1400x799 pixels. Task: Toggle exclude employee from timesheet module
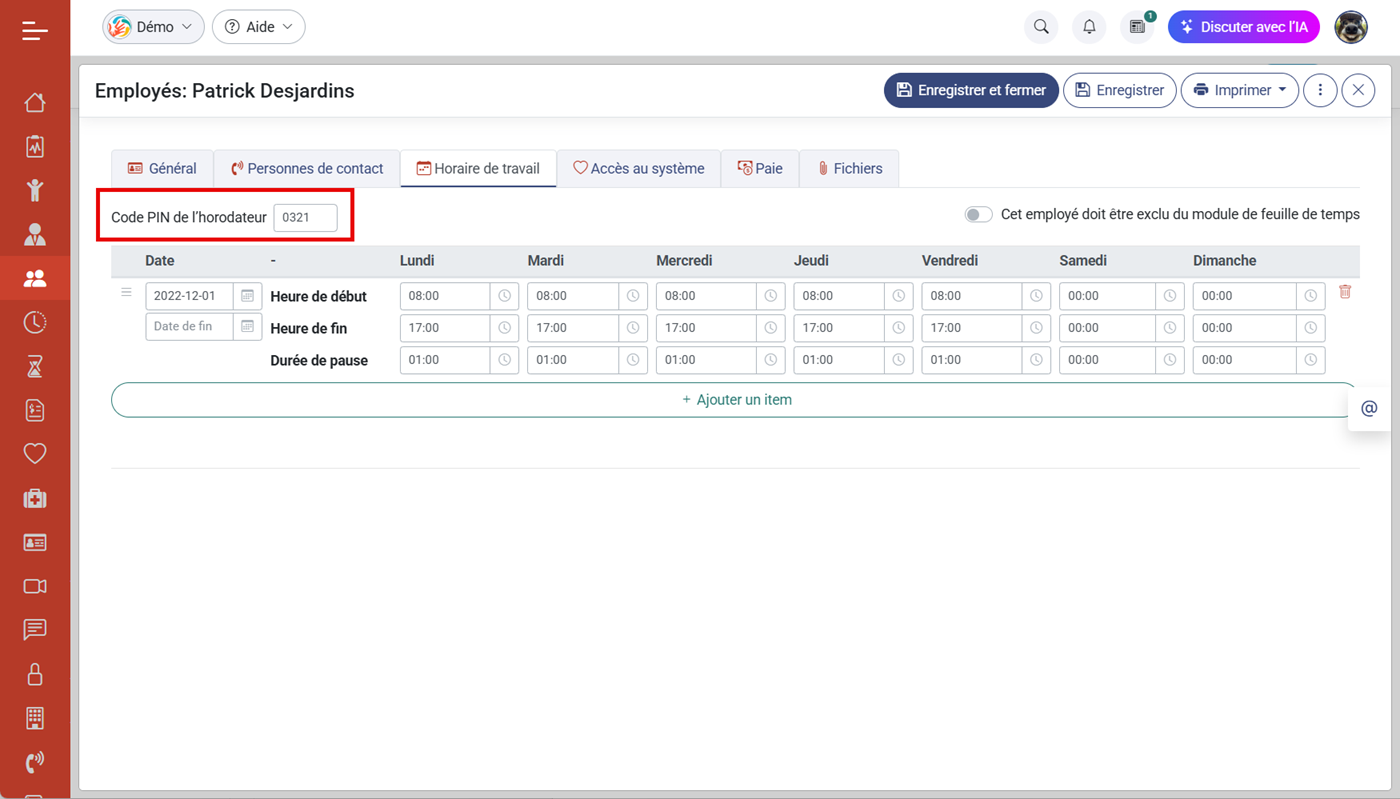[978, 214]
